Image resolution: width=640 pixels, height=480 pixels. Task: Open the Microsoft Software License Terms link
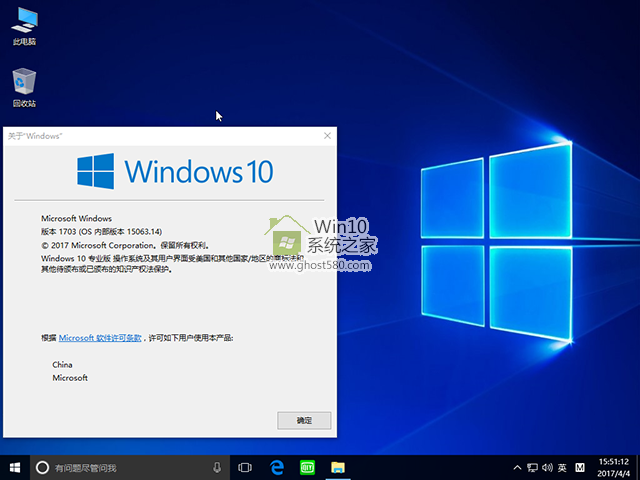click(101, 339)
